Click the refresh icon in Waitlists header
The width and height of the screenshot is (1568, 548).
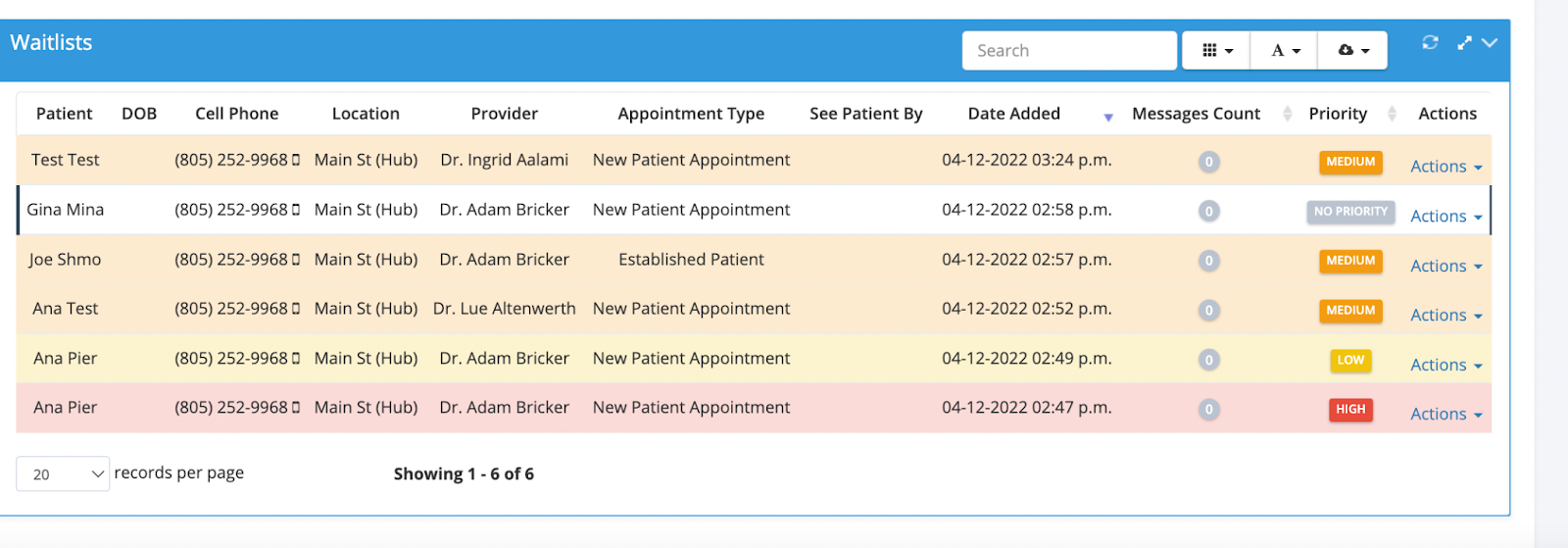click(x=1430, y=42)
